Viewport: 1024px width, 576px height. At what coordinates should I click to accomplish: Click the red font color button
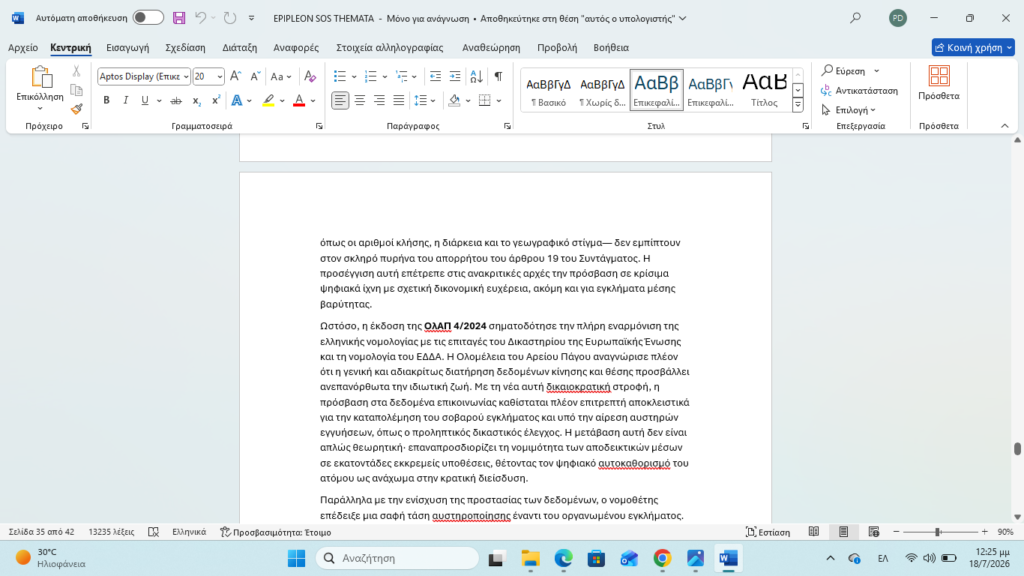click(299, 101)
